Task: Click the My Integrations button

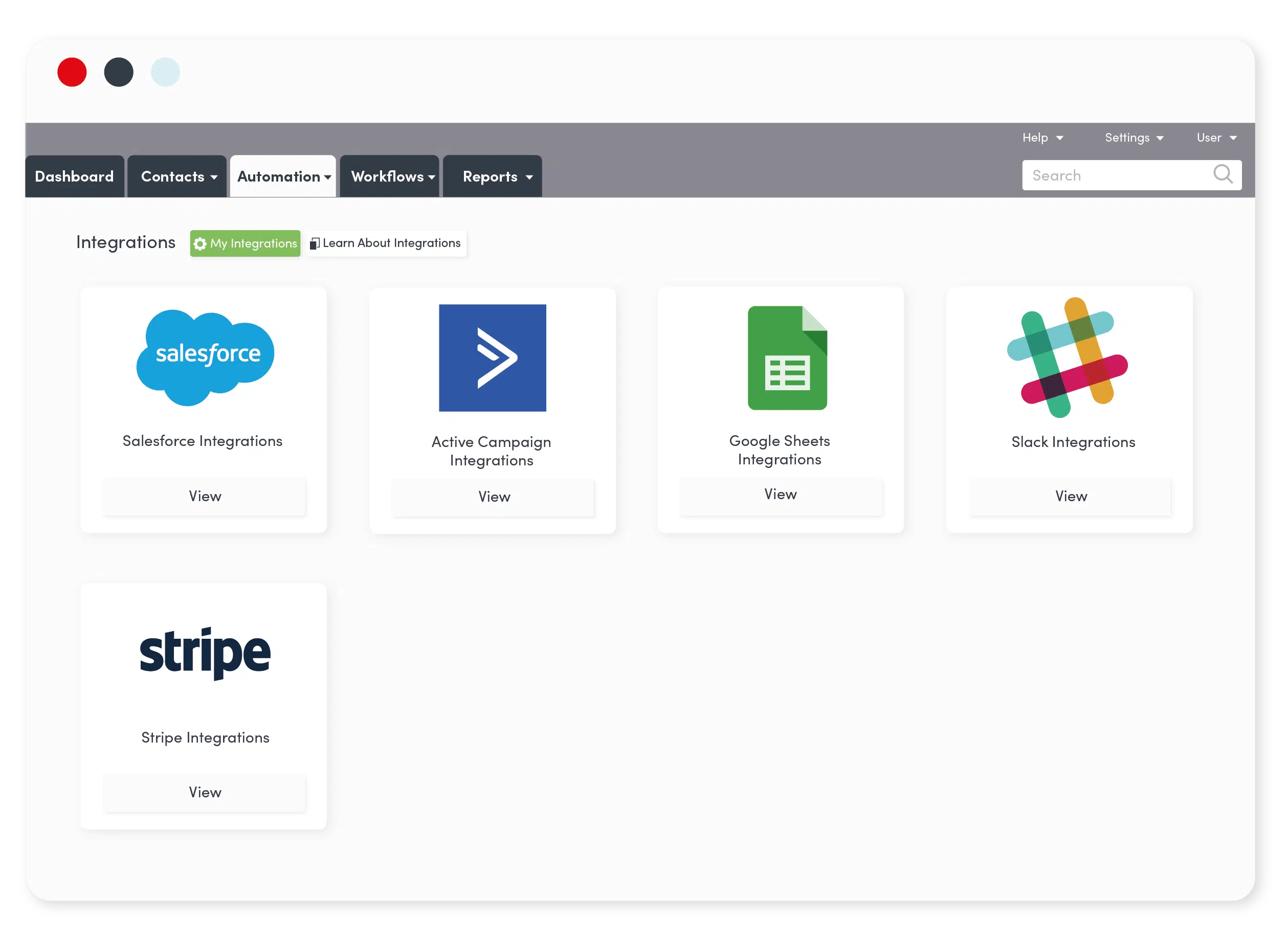Action: tap(245, 243)
